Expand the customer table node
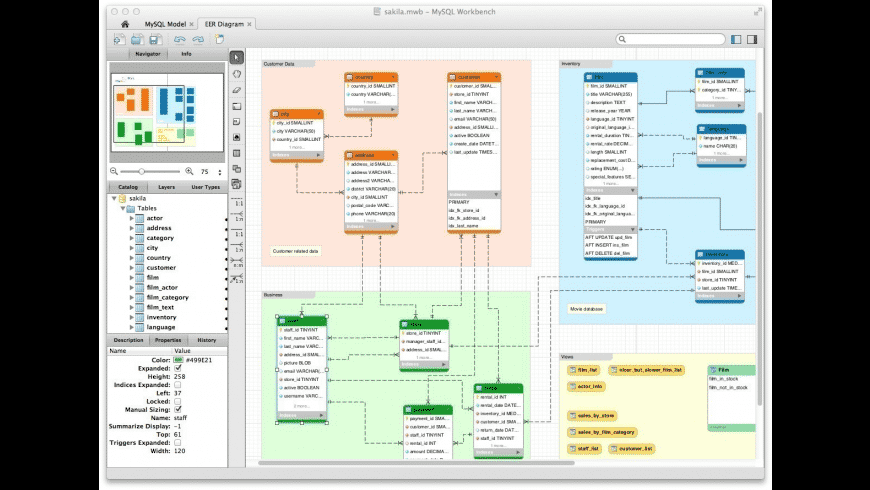870x490 pixels. click(x=131, y=267)
